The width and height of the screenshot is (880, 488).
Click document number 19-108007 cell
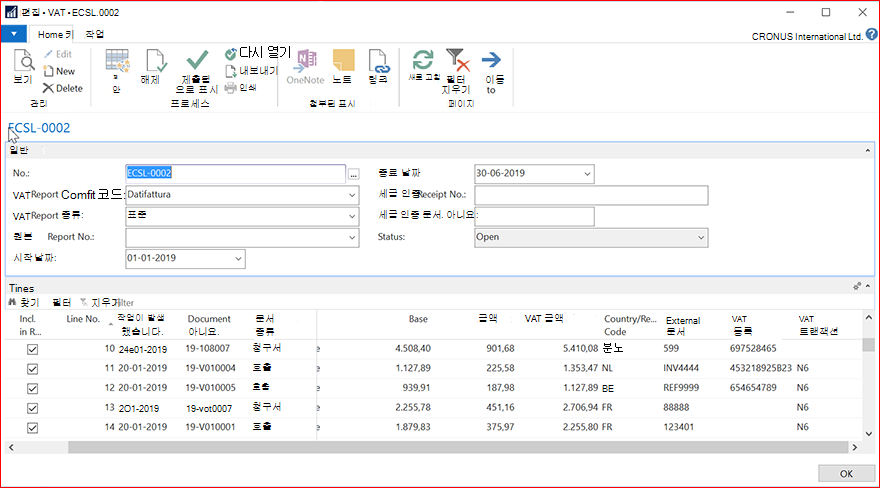point(208,348)
